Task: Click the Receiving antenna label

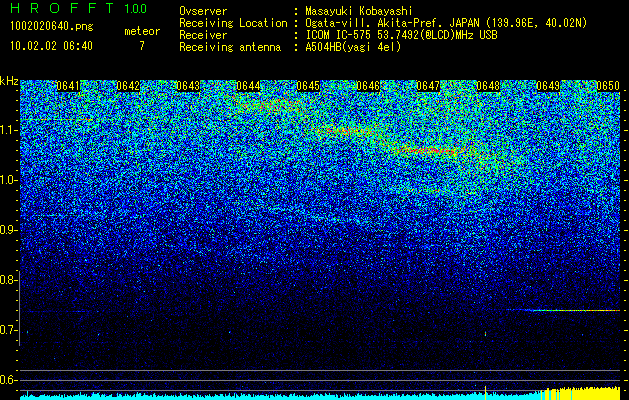Action: (230, 47)
